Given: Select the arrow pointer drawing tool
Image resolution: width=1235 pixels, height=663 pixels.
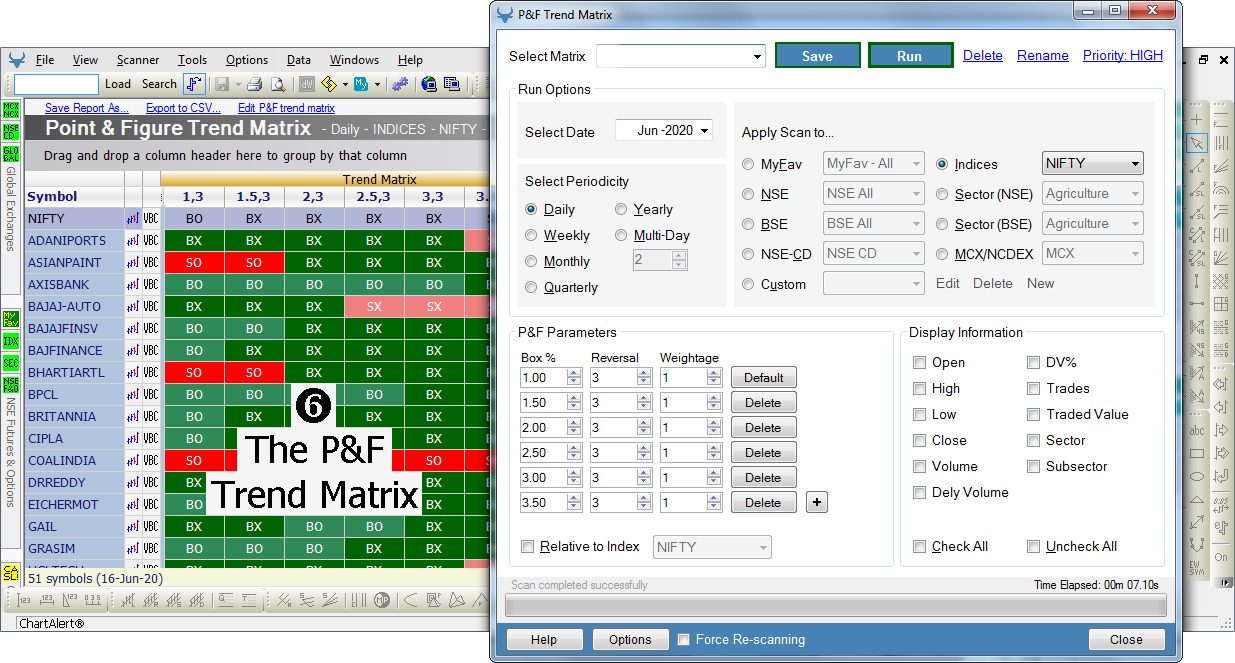Looking at the screenshot, I should click(1196, 142).
